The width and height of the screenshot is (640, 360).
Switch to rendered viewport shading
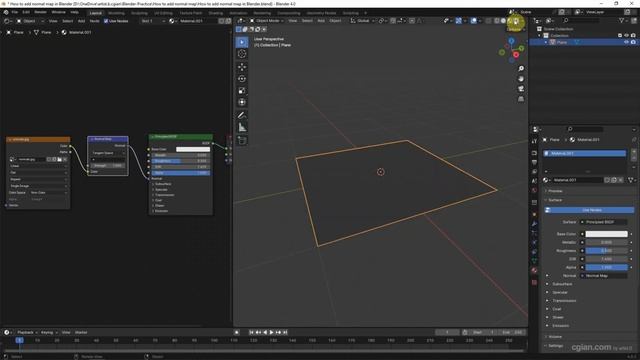tap(516, 21)
